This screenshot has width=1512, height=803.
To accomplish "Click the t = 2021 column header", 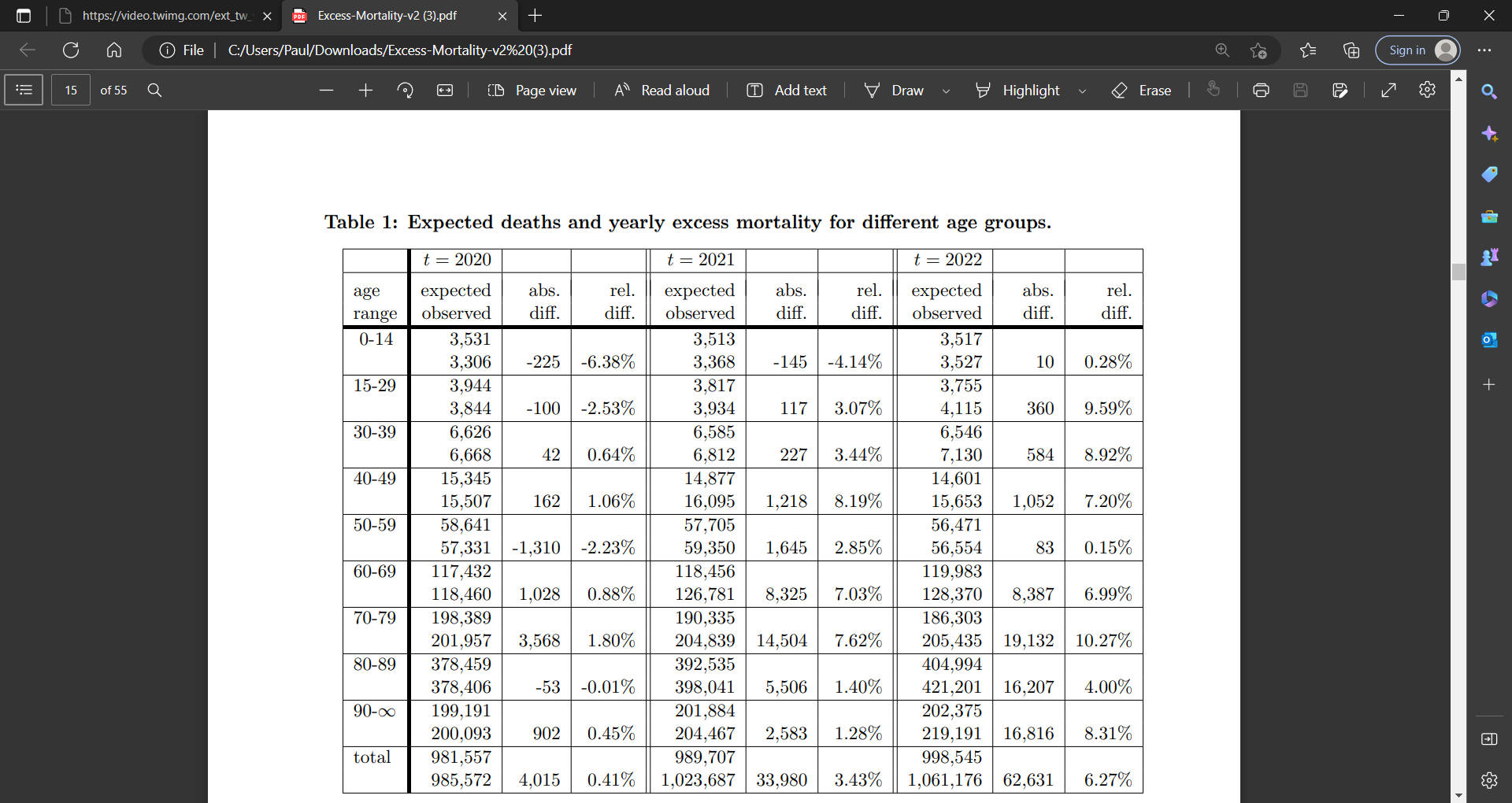I will coord(700,260).
